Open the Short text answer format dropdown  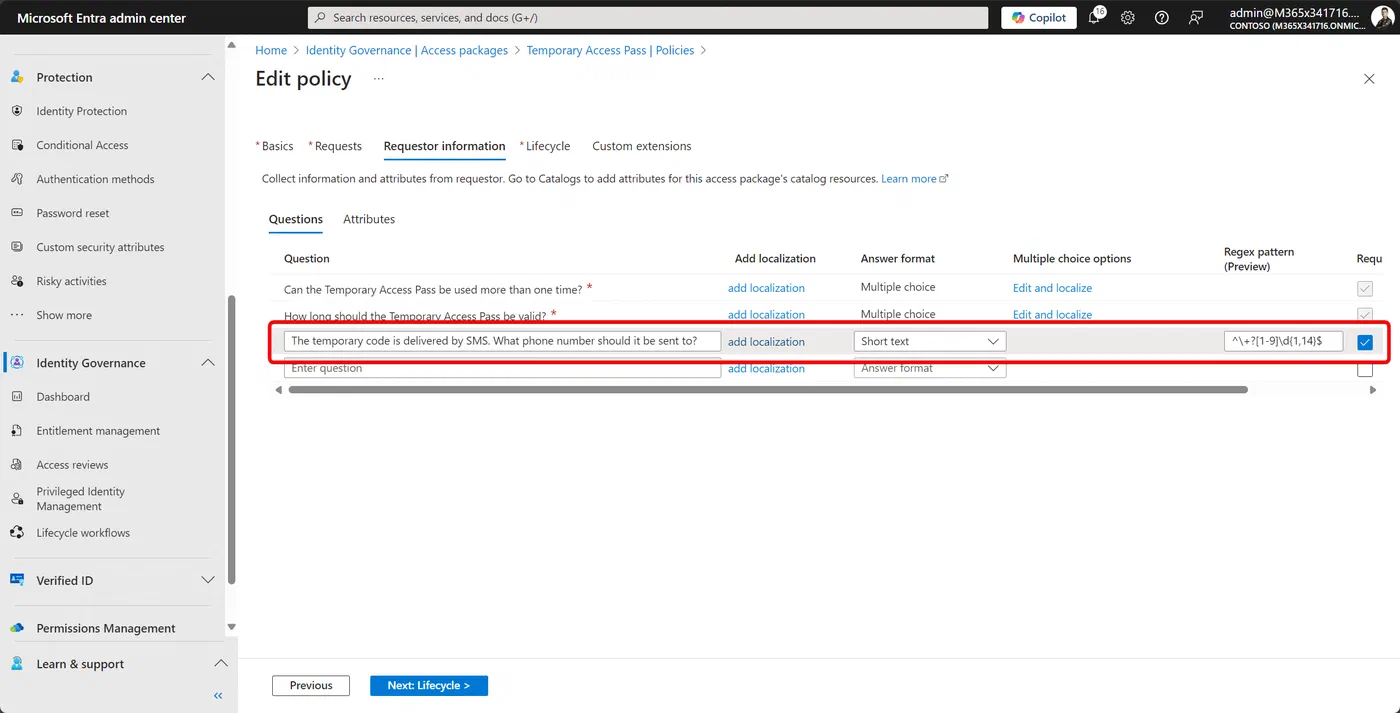click(x=930, y=341)
